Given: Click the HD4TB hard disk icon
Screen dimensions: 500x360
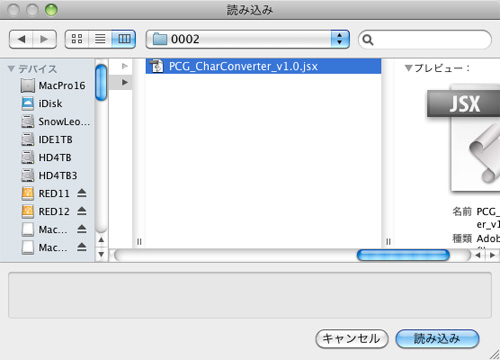Looking at the screenshot, I should 28,157.
